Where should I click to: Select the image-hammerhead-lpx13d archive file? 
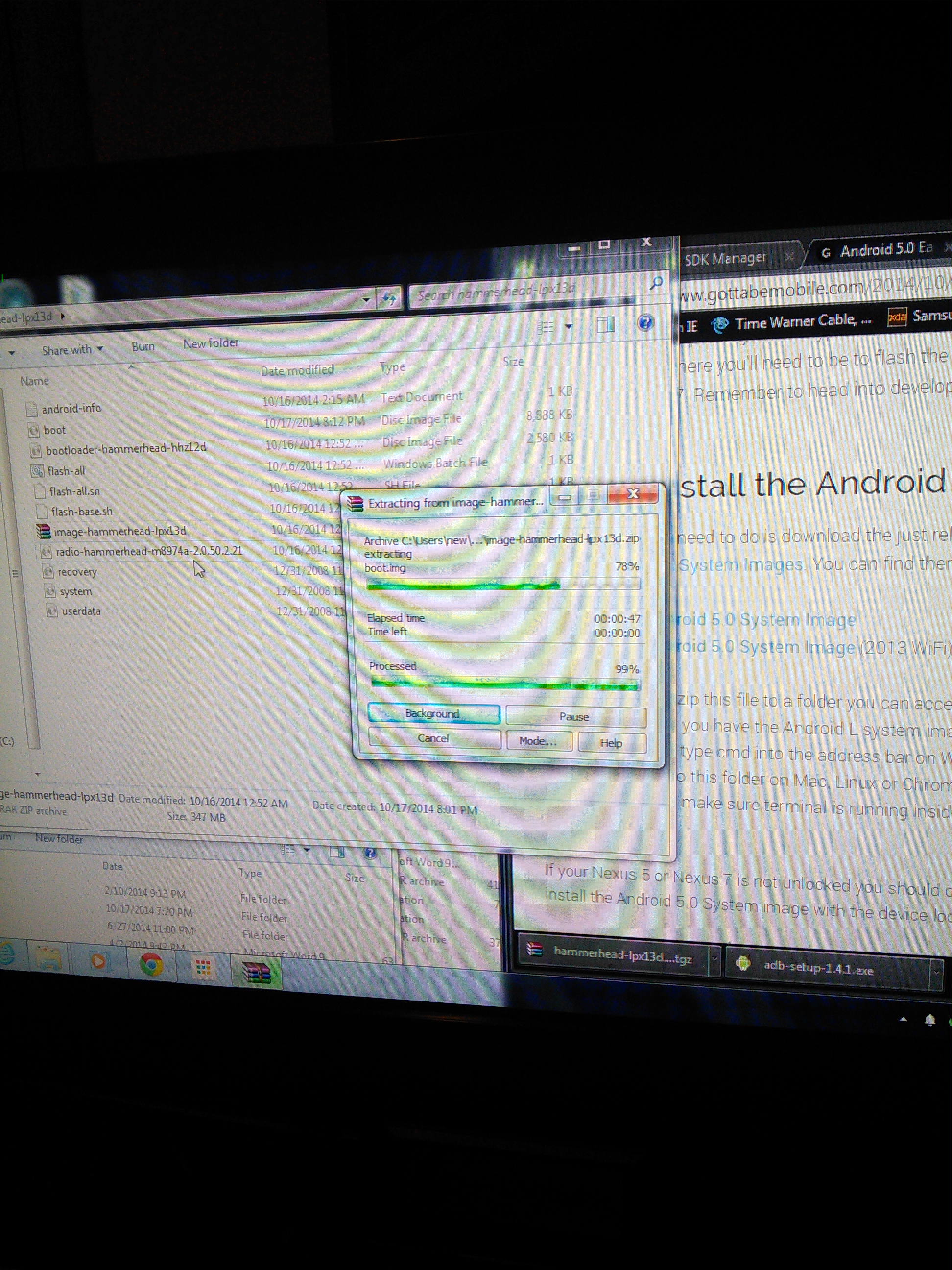(119, 531)
